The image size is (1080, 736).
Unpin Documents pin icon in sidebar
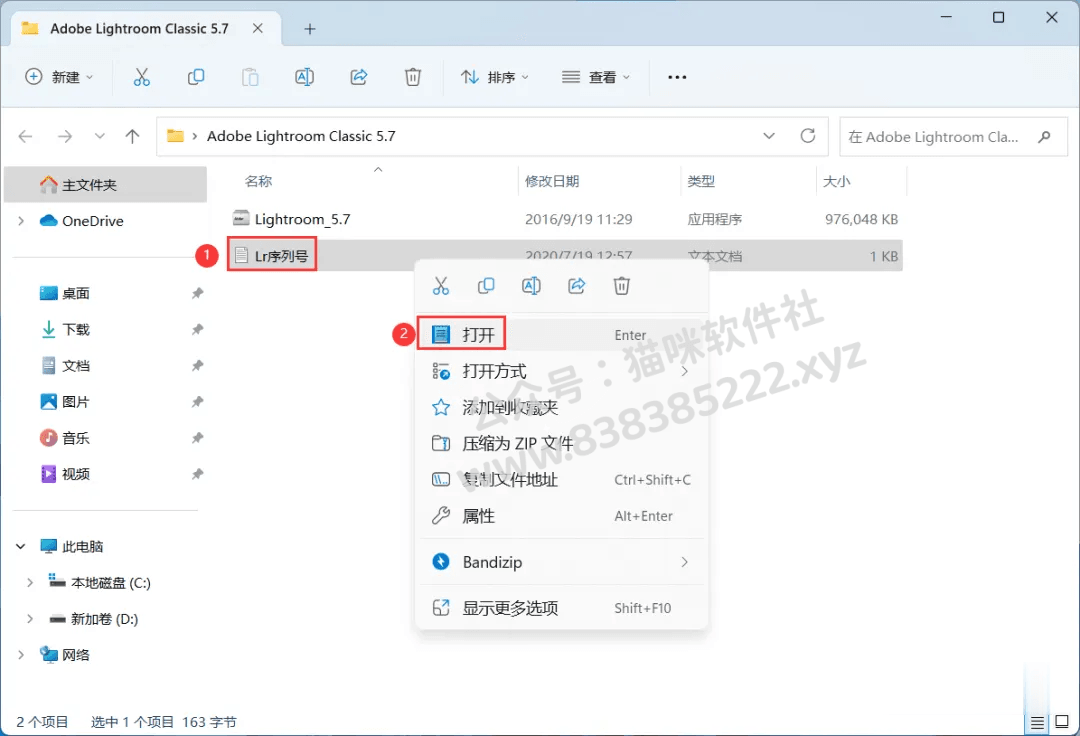point(198,366)
